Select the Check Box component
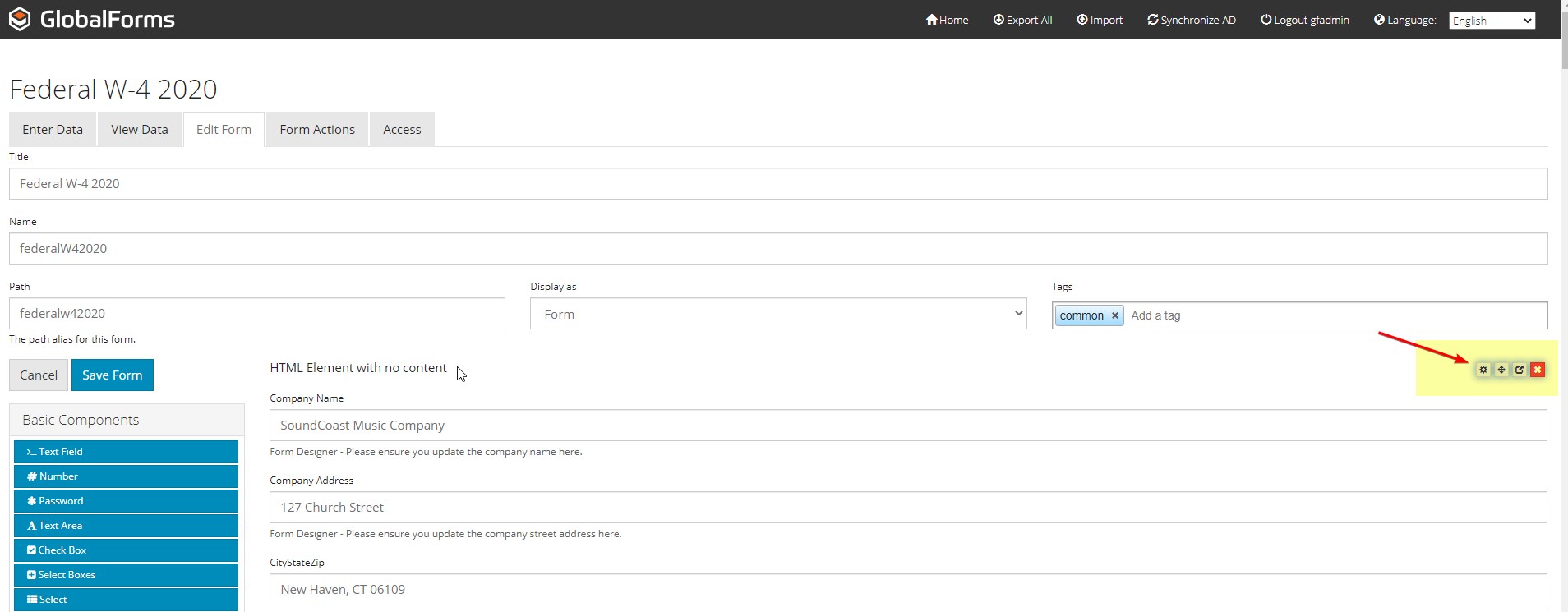The height and width of the screenshot is (612, 1568). coord(126,550)
